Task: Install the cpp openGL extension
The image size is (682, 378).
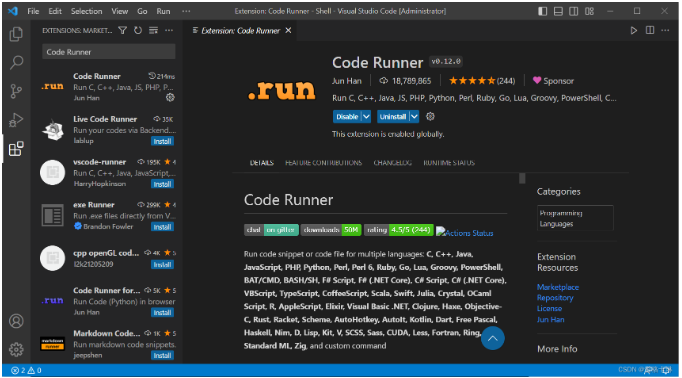Action: pyautogui.click(x=162, y=264)
